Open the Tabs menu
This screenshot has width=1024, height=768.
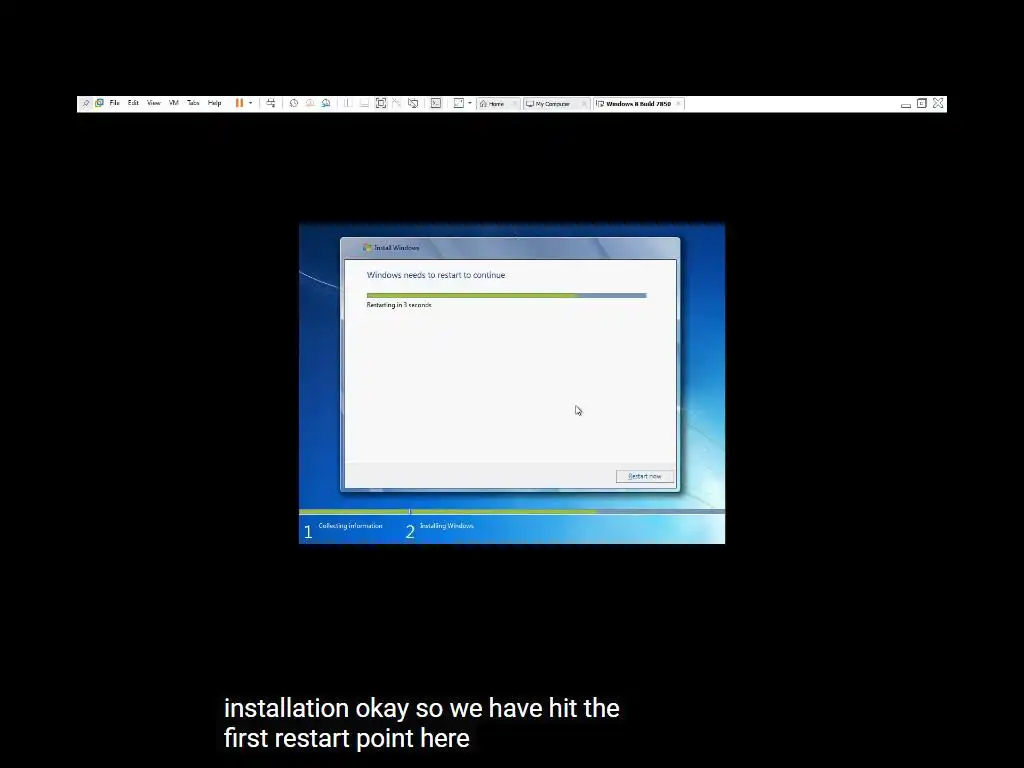[193, 103]
